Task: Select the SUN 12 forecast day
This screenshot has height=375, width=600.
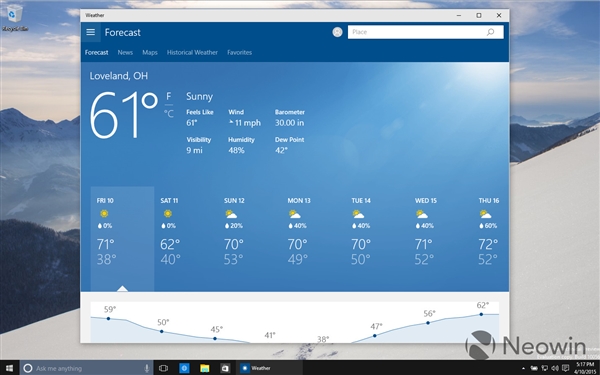Action: [x=249, y=239]
